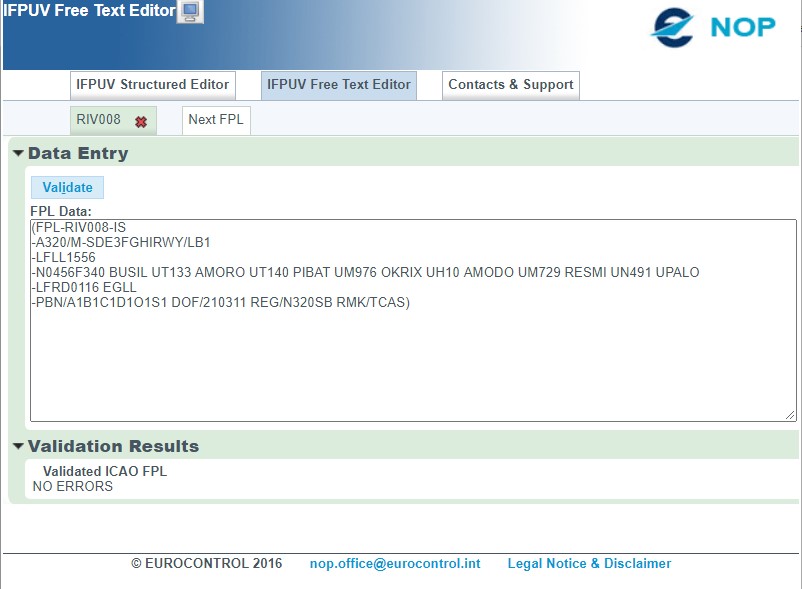Click the (FPL-RIV008-IS line
Image resolution: width=802 pixels, height=589 pixels.
[x=79, y=228]
